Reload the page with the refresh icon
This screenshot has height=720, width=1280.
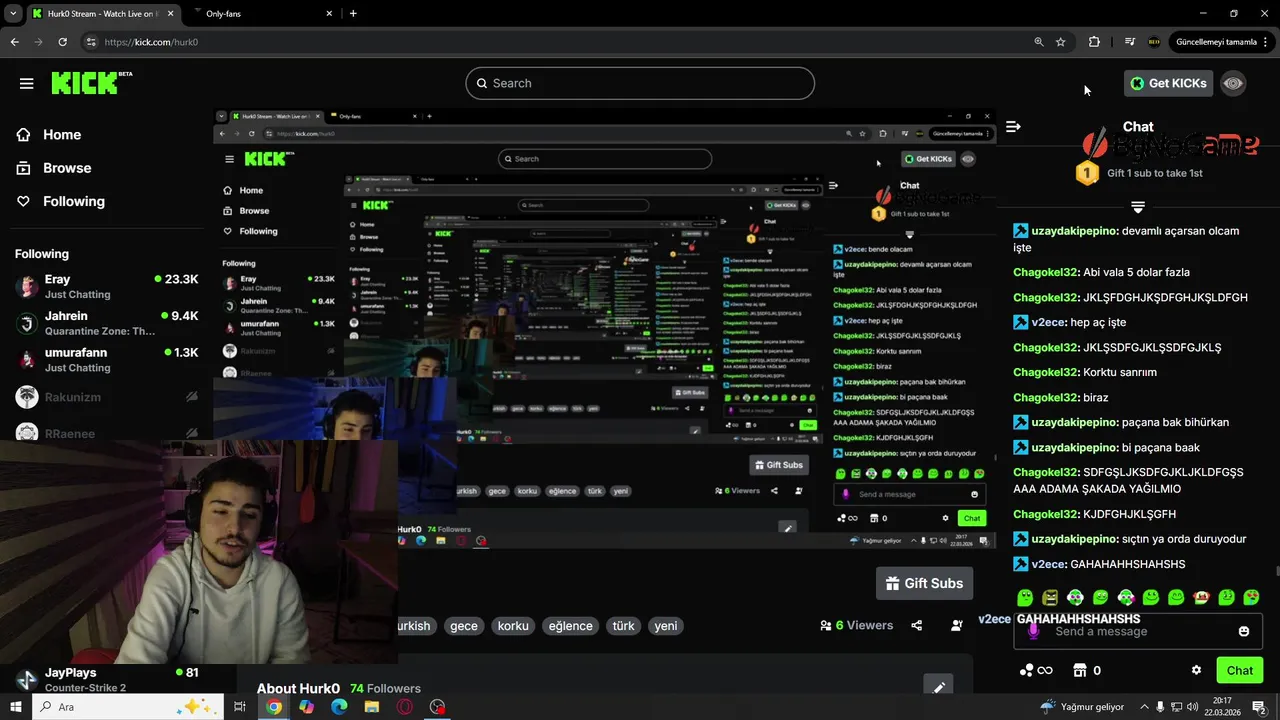point(62,42)
